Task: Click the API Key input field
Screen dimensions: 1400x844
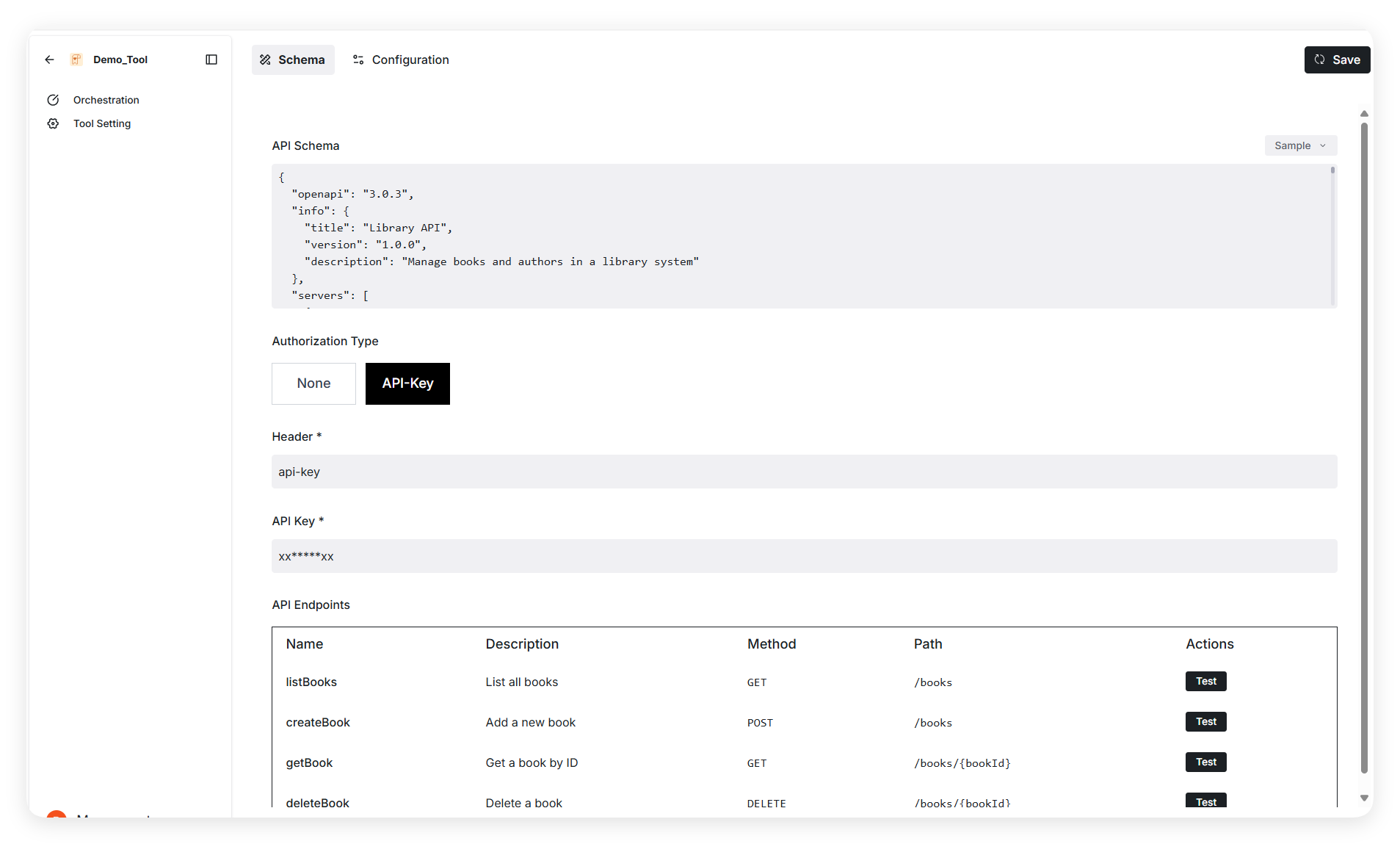Action: [804, 556]
